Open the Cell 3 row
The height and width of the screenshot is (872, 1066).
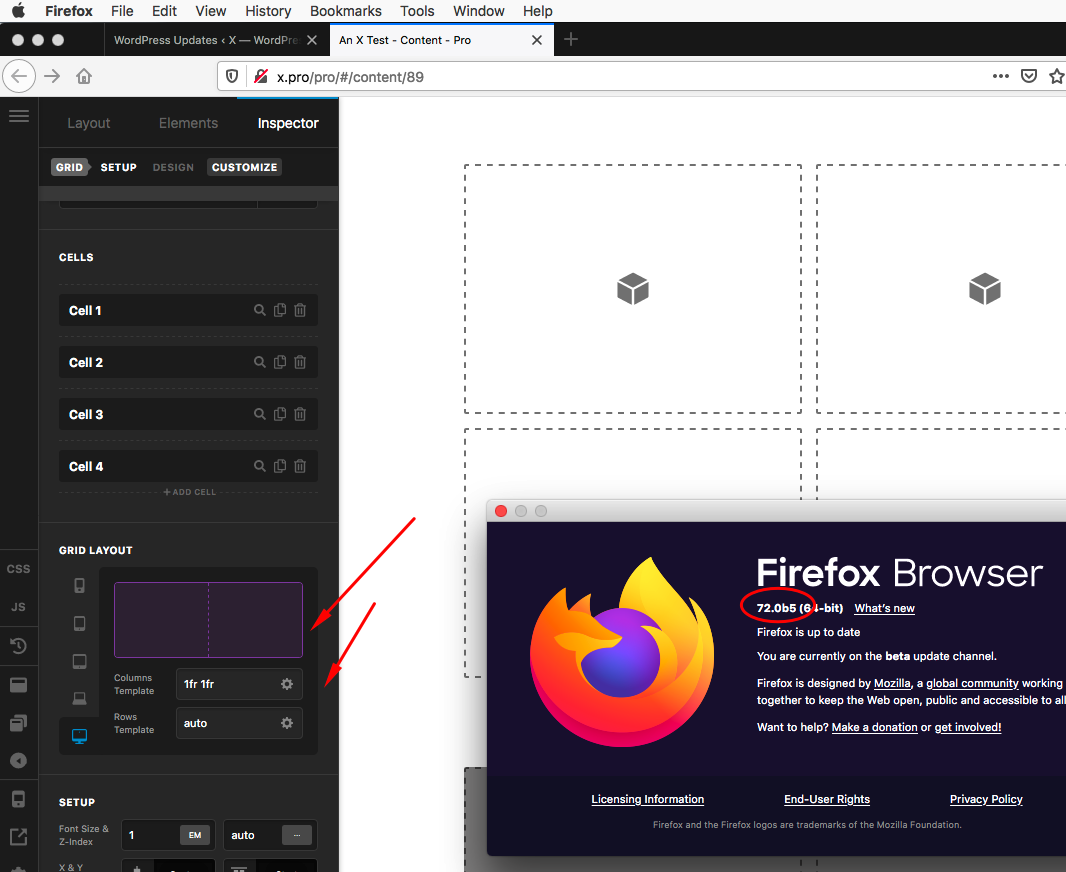(x=188, y=414)
